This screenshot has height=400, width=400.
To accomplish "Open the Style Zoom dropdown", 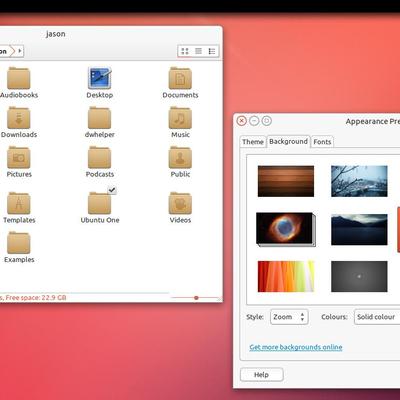I will [289, 317].
